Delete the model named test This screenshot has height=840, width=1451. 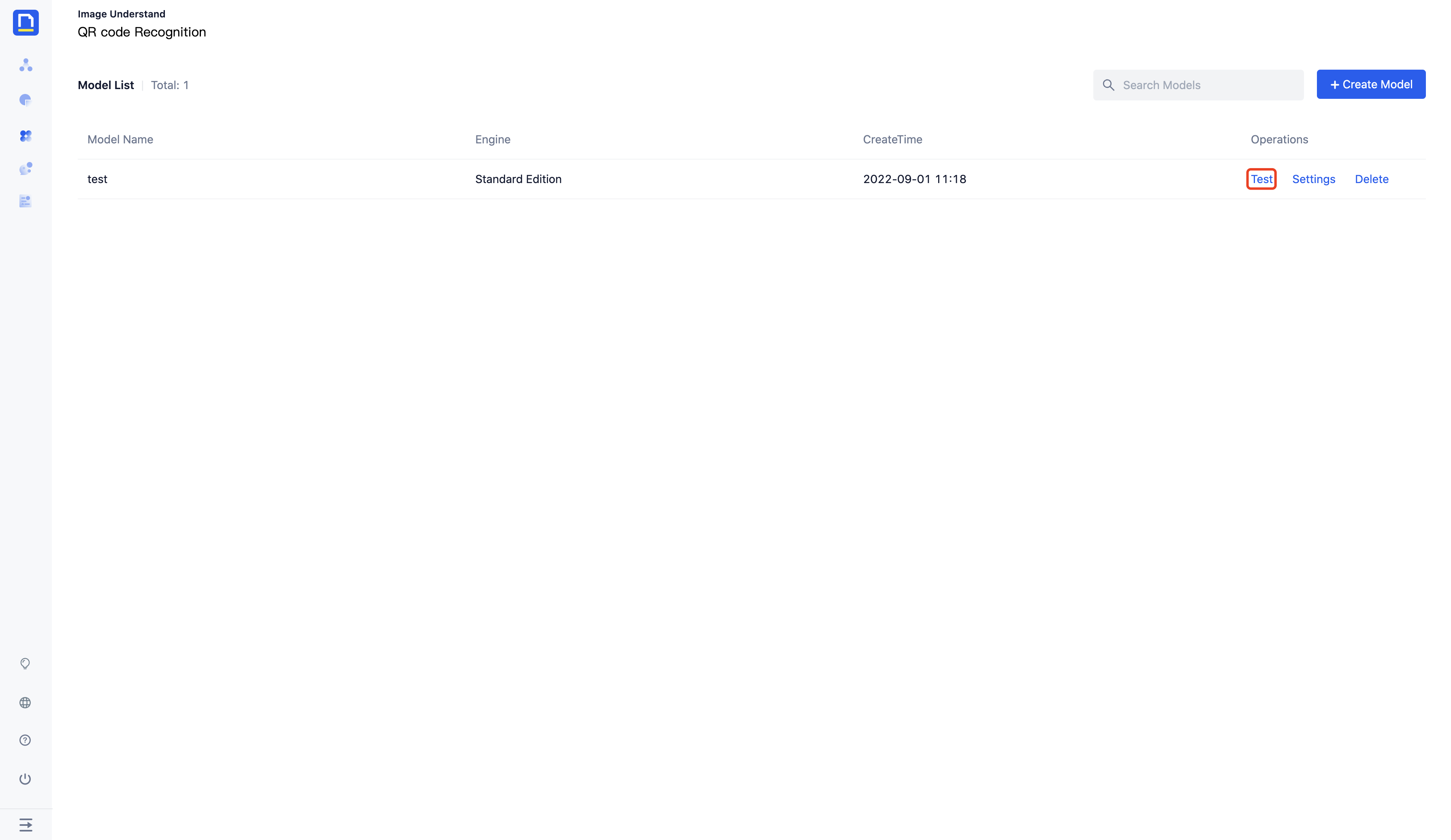(1372, 179)
